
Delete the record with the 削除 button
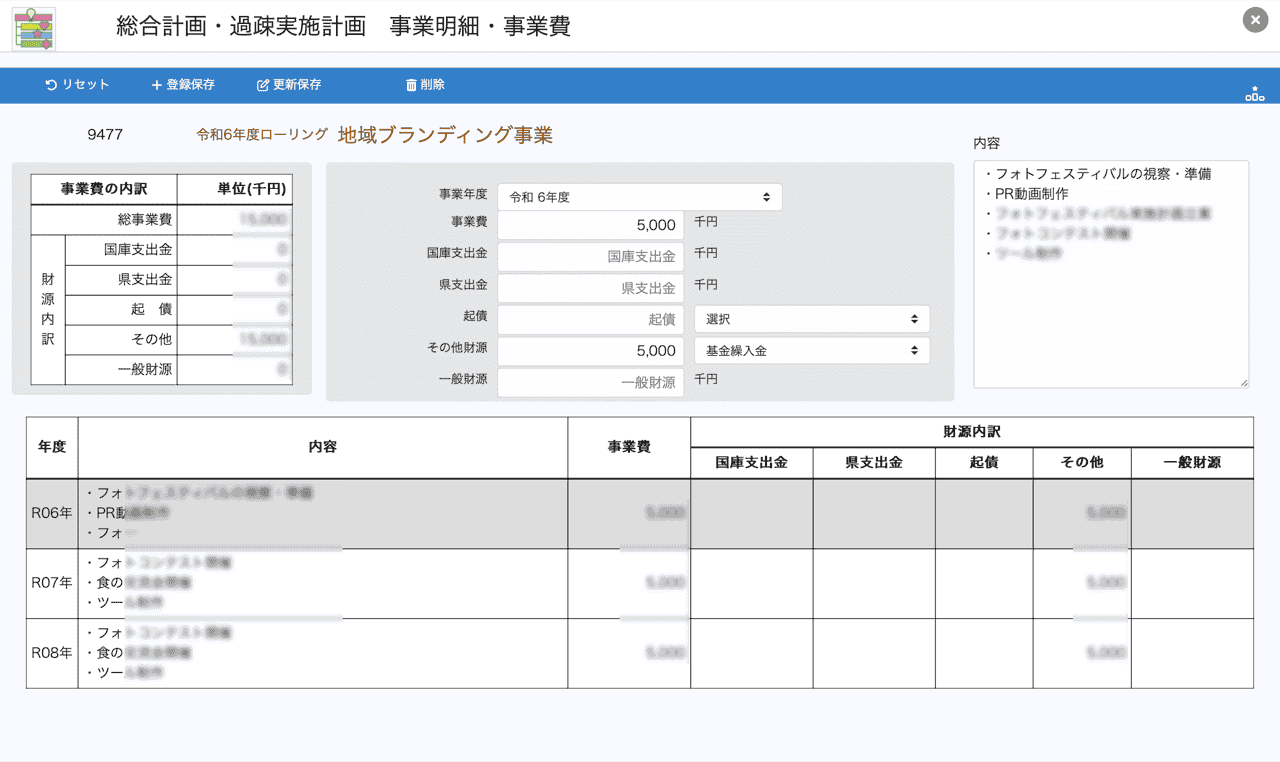point(425,85)
